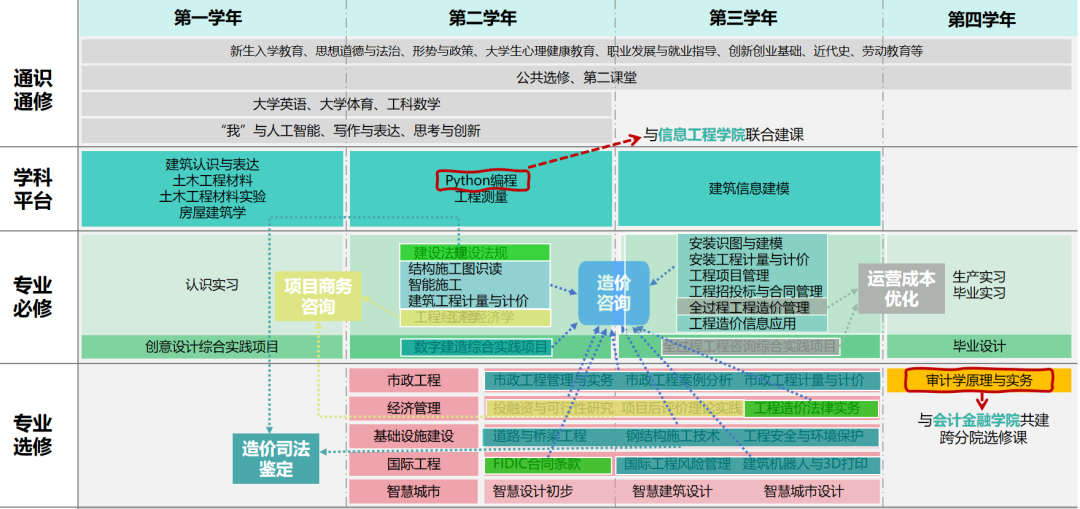This screenshot has width=1080, height=509.
Task: Click 建筑机器人与3D打印 course text
Action: point(805,464)
